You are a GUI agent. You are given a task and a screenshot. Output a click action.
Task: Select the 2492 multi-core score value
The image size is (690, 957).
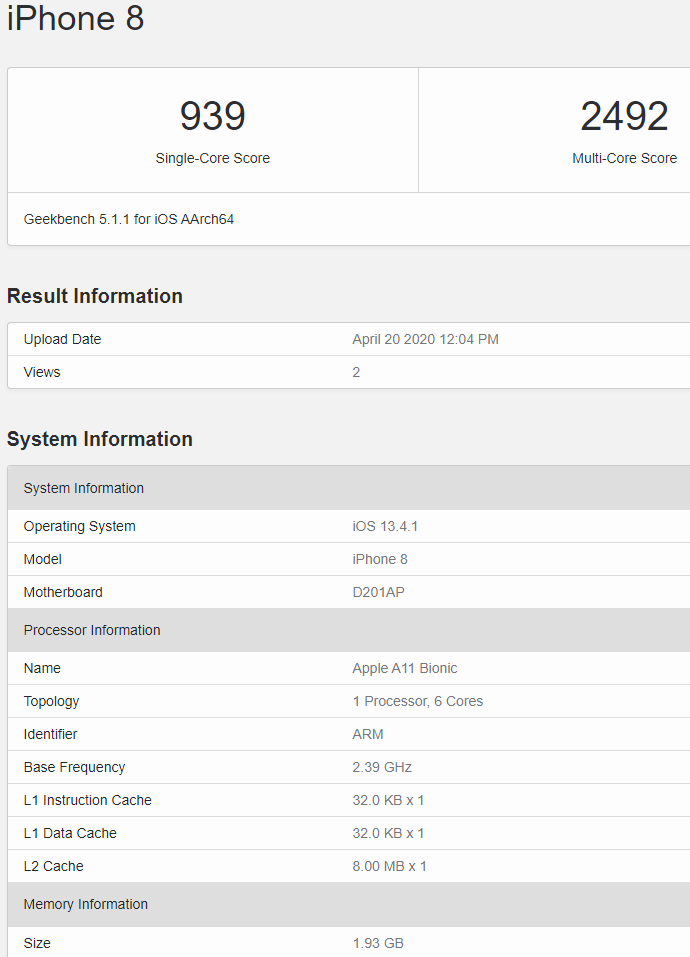click(x=624, y=116)
